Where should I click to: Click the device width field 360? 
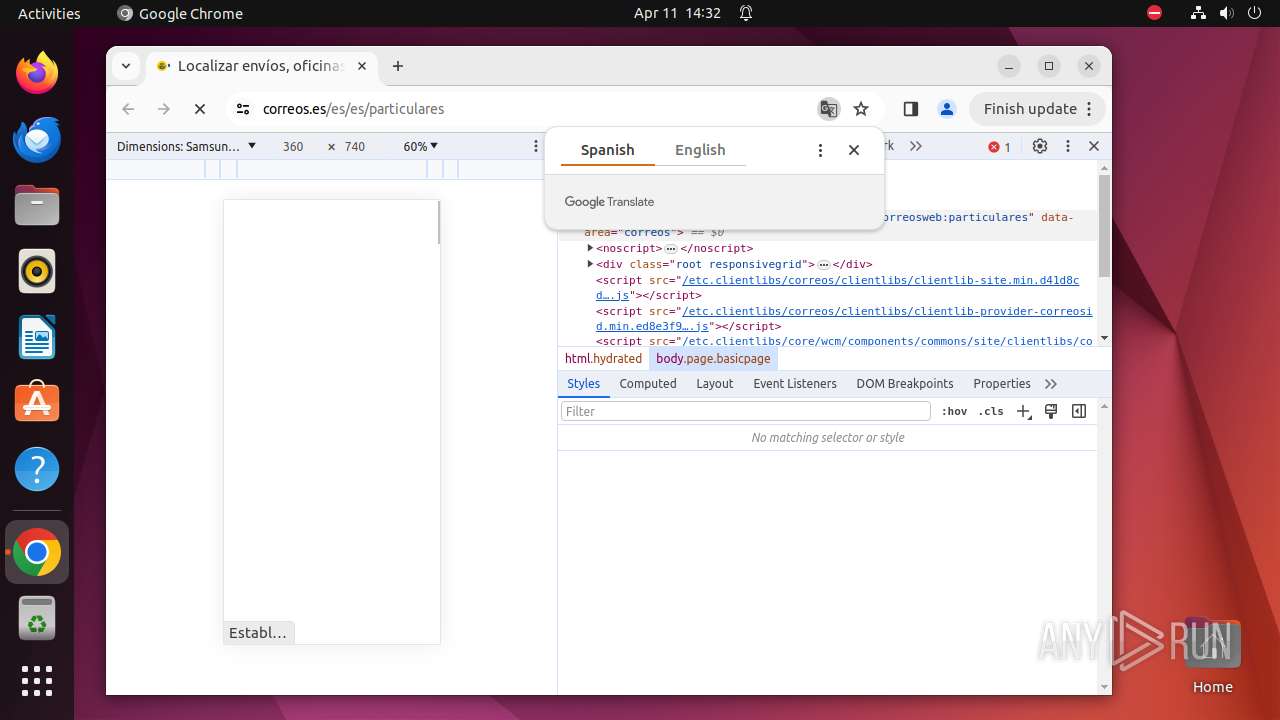(x=293, y=146)
